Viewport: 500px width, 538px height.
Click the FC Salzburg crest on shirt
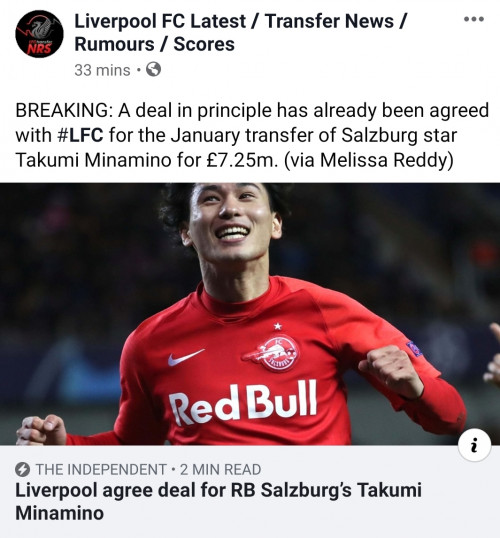click(271, 353)
